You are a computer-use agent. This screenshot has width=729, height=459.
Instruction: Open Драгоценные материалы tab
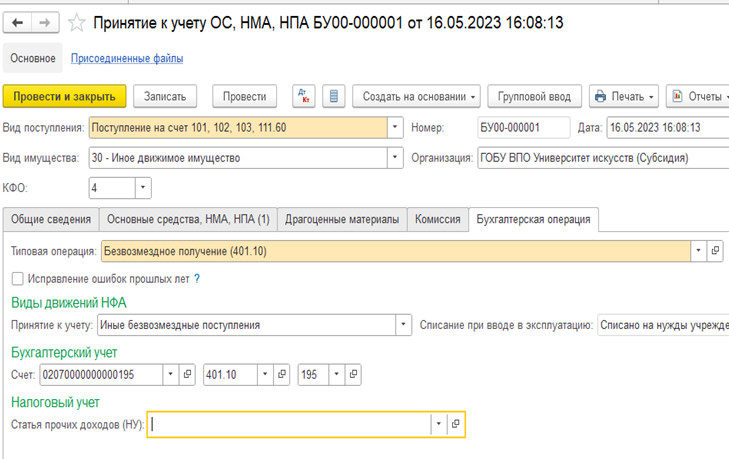342,220
